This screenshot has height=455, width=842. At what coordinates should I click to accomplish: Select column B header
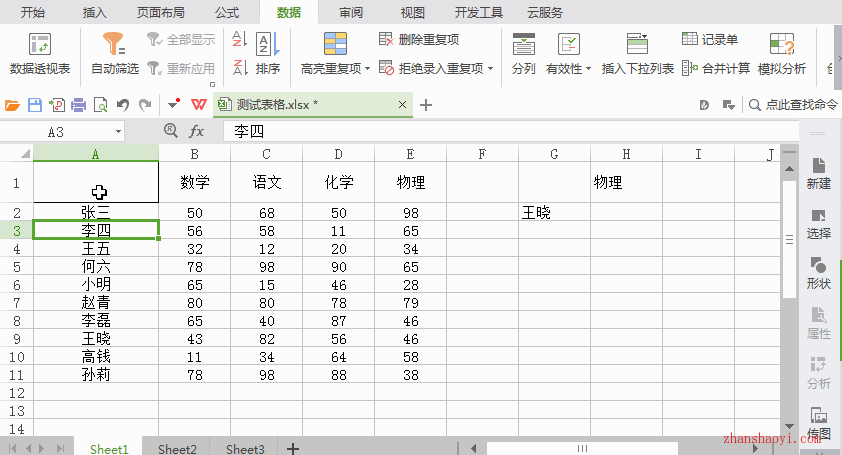(194, 154)
